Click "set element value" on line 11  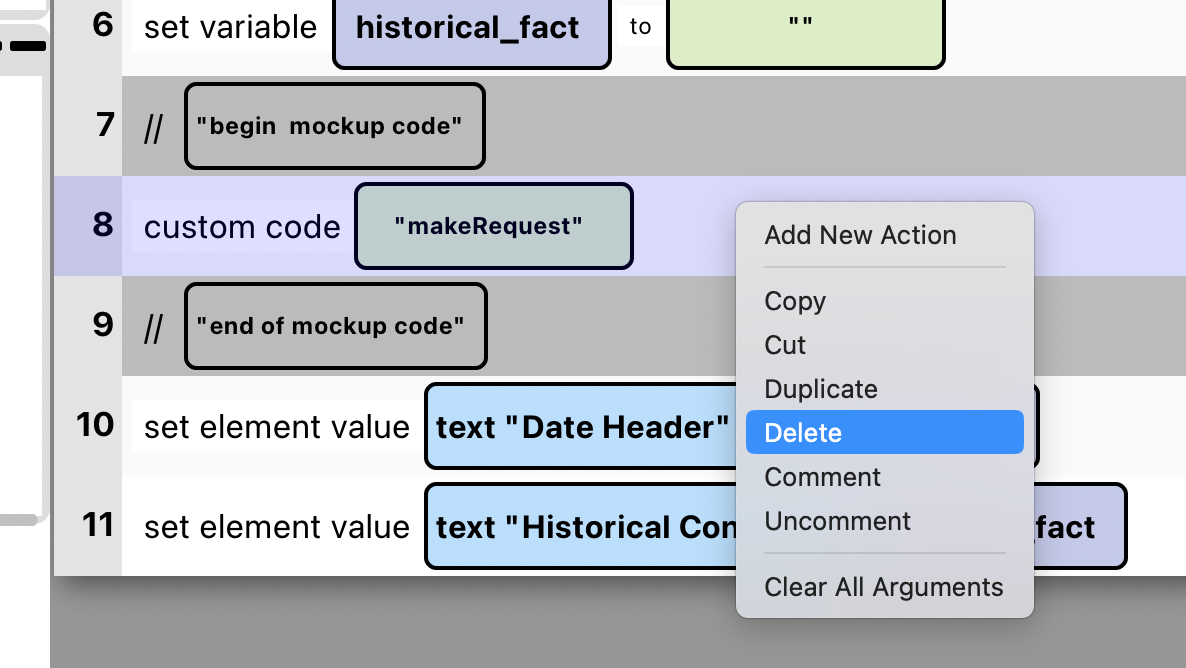click(x=276, y=527)
